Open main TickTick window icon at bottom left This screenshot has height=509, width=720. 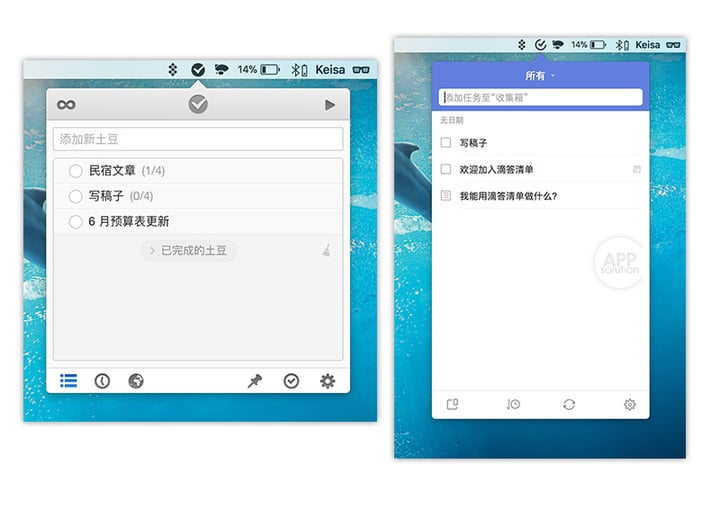click(452, 404)
